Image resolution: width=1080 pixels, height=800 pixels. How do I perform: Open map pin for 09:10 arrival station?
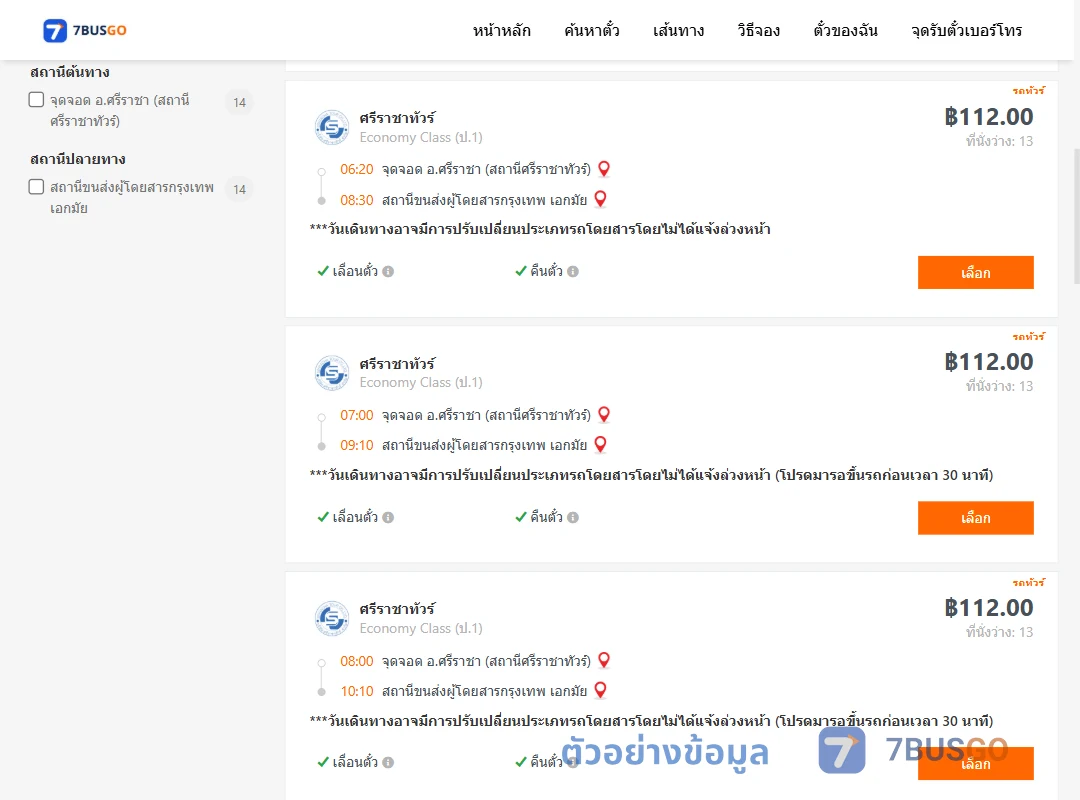pyautogui.click(x=601, y=444)
